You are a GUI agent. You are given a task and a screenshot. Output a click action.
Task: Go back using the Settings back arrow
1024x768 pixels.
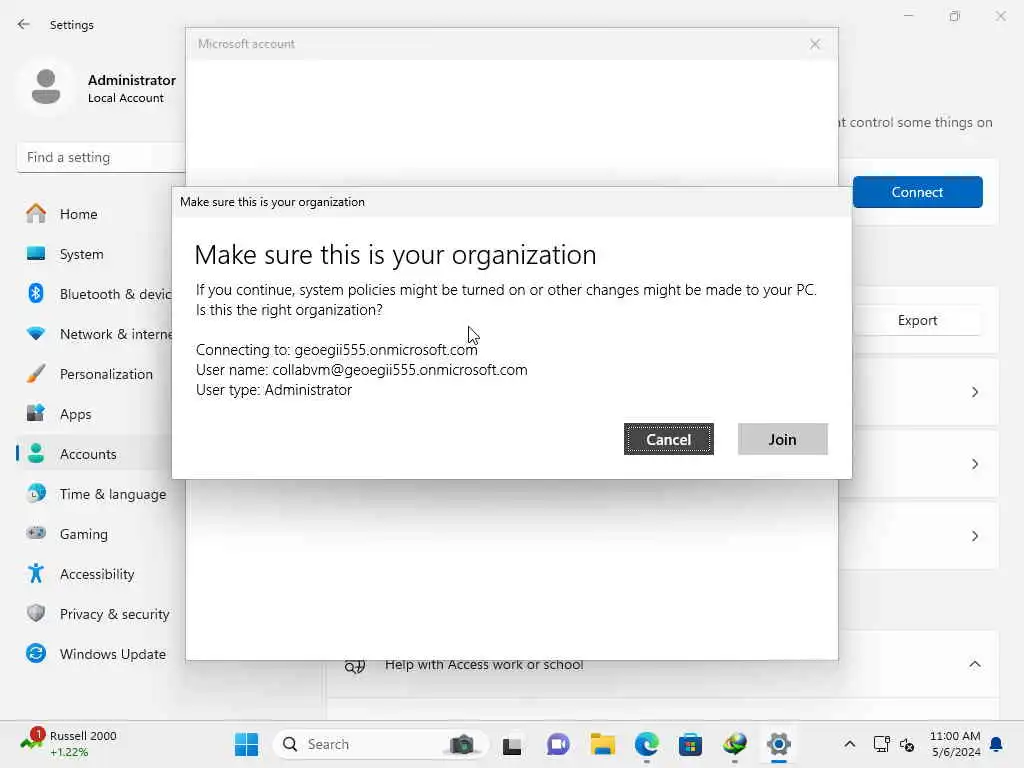24,24
